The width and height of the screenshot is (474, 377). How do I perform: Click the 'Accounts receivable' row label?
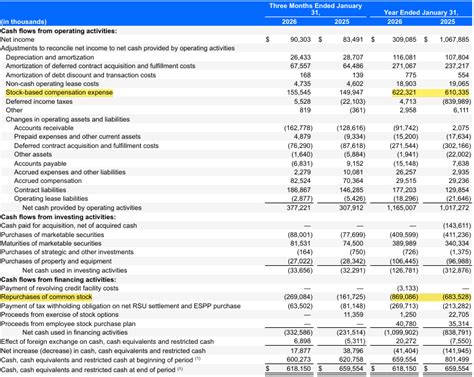(x=44, y=128)
